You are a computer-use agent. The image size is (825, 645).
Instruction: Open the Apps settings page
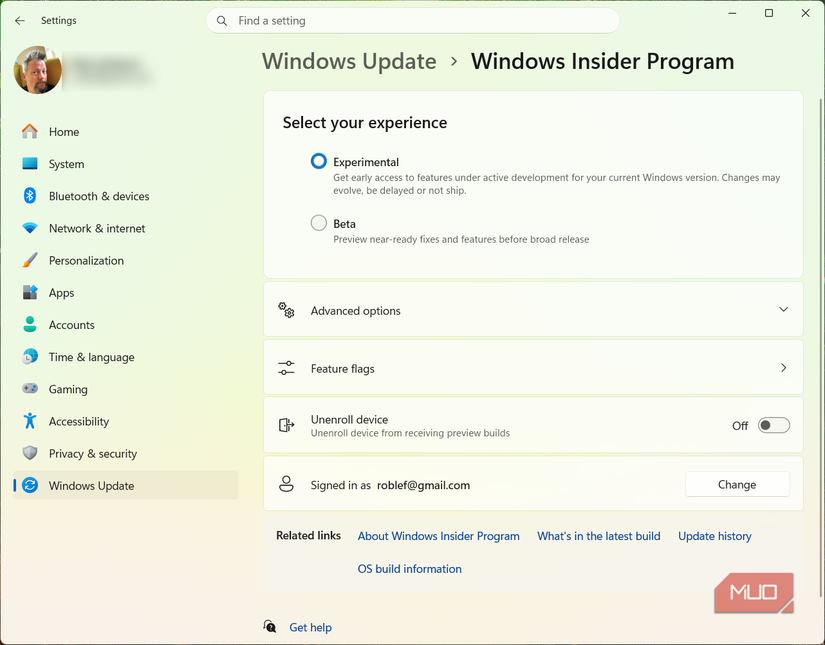click(126, 292)
